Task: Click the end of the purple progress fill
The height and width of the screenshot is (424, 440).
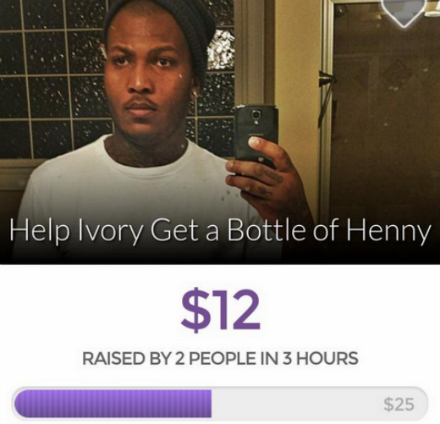Action: click(209, 403)
